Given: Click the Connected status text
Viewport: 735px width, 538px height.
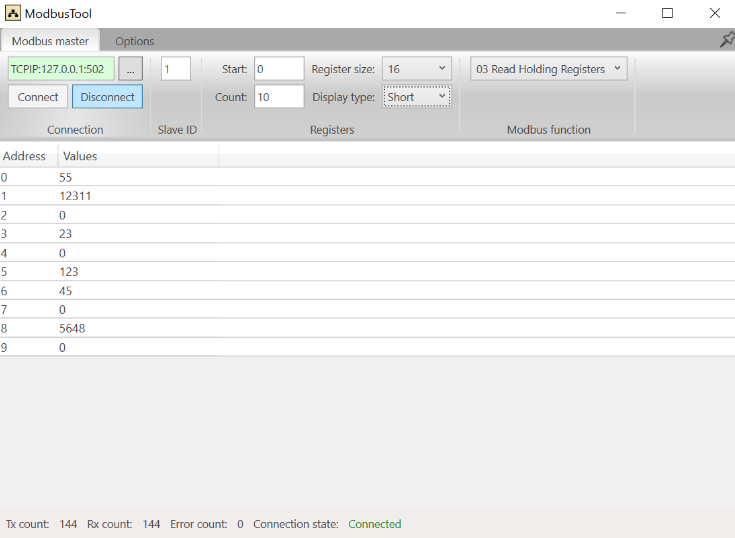Looking at the screenshot, I should 375,524.
